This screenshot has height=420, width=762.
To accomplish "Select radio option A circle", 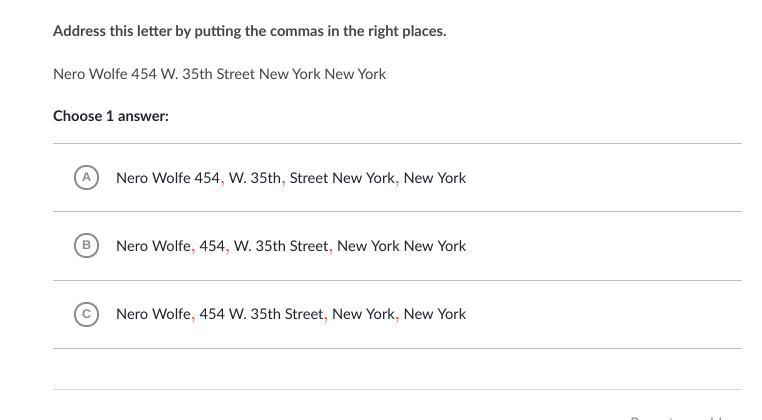I will [x=87, y=177].
